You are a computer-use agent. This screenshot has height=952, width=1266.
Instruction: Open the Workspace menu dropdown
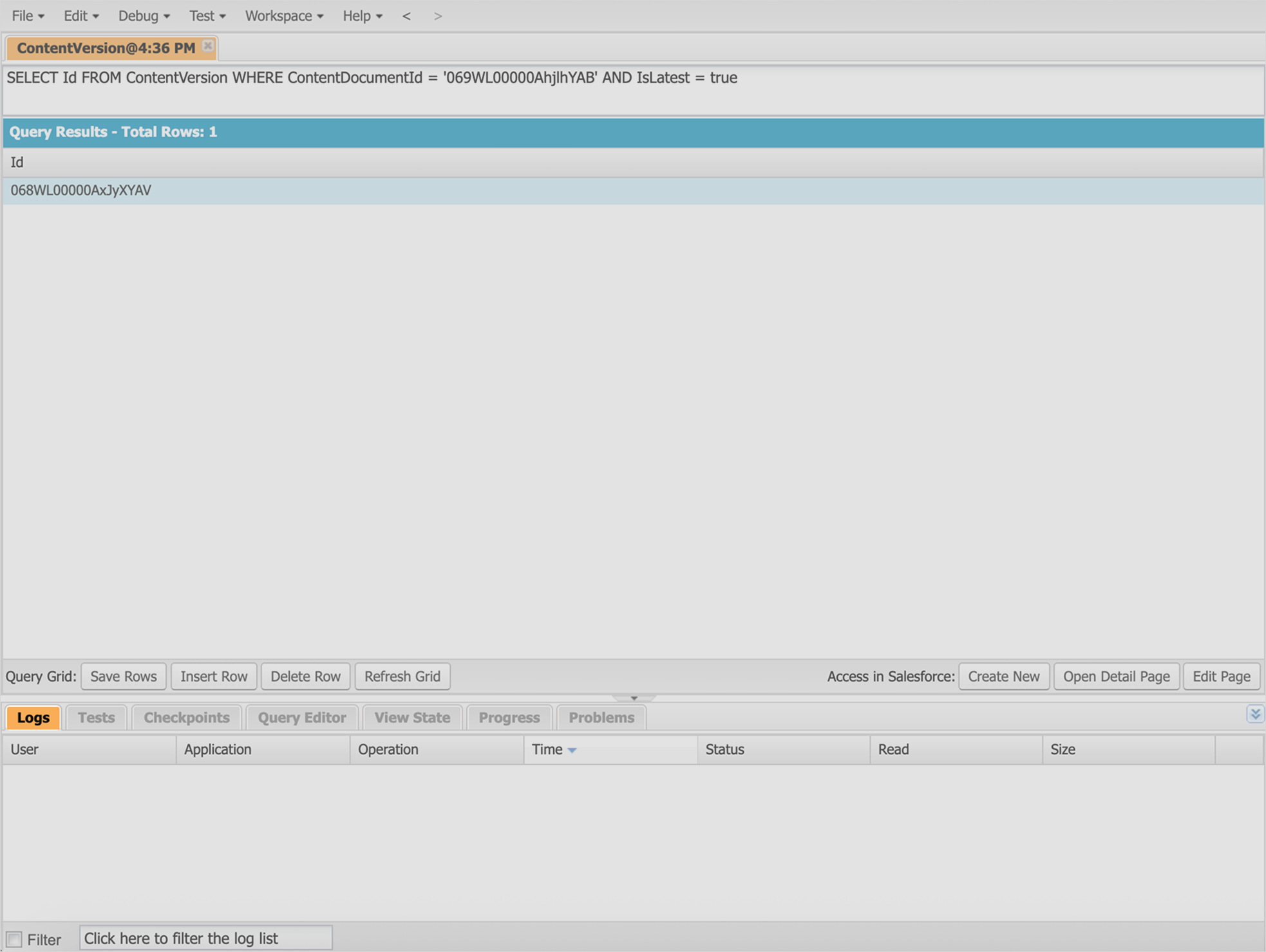(284, 16)
